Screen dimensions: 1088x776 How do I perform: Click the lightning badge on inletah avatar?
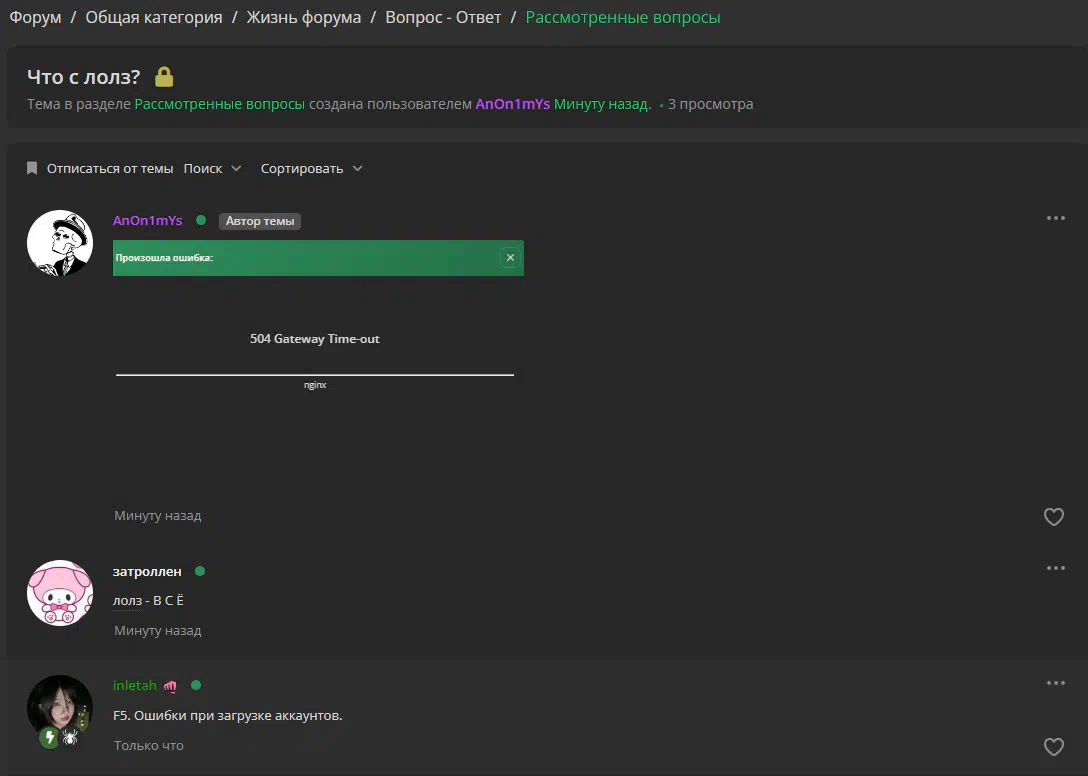coord(49,737)
